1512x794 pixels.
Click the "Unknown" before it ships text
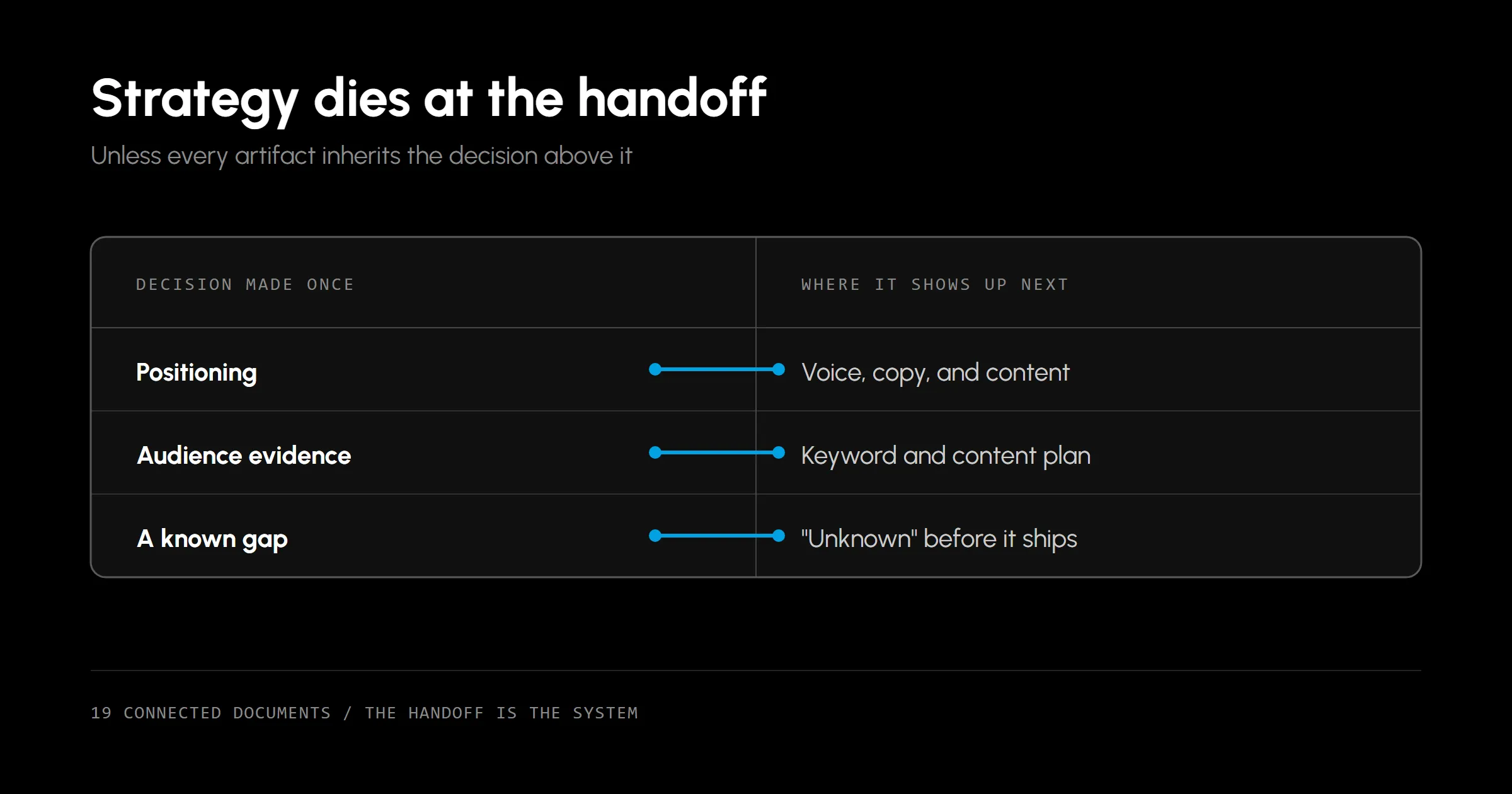click(939, 539)
